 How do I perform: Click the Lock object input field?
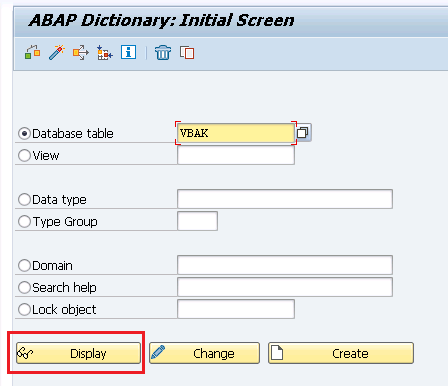[236, 309]
